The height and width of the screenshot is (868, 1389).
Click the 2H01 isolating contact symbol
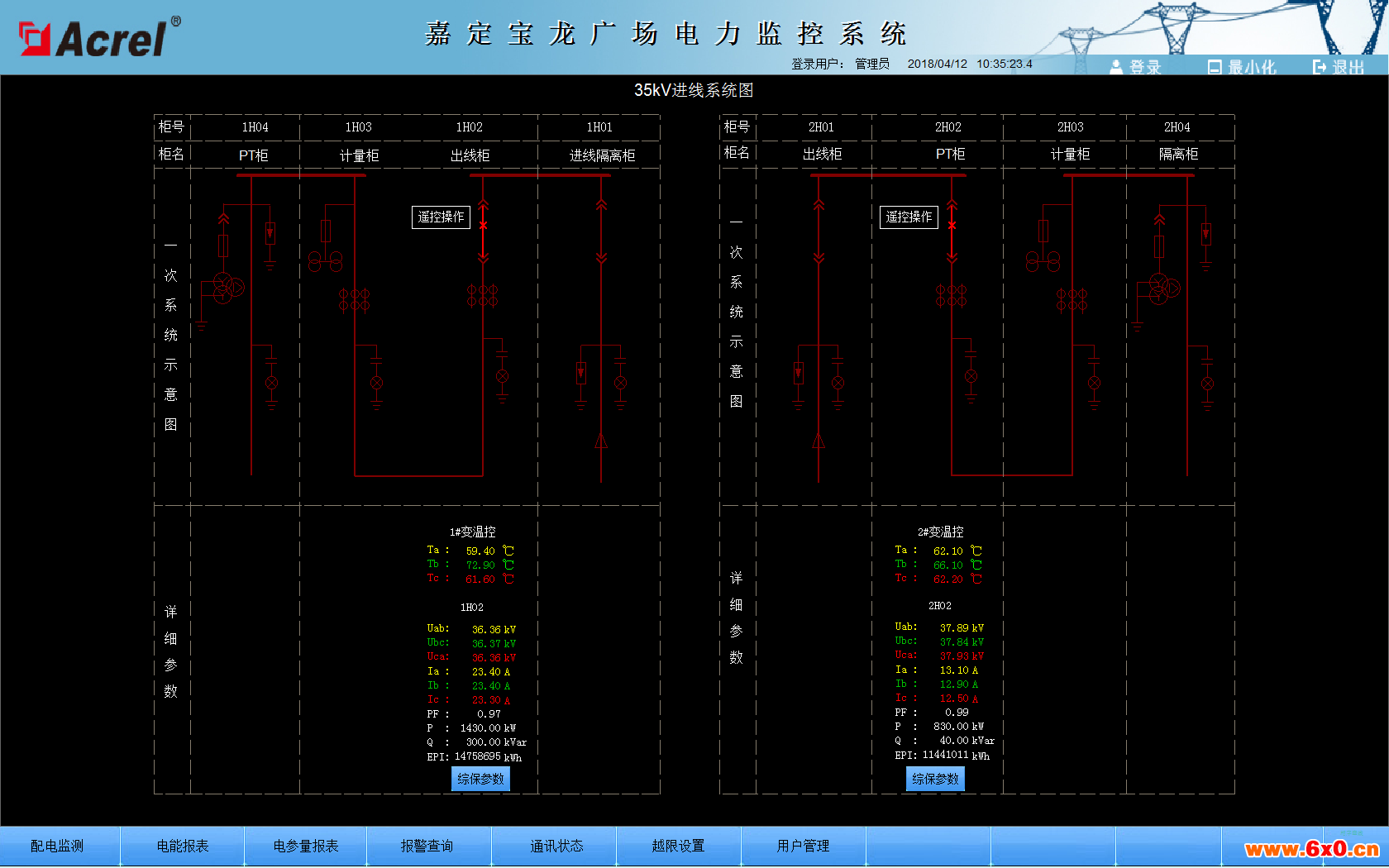coord(819,231)
